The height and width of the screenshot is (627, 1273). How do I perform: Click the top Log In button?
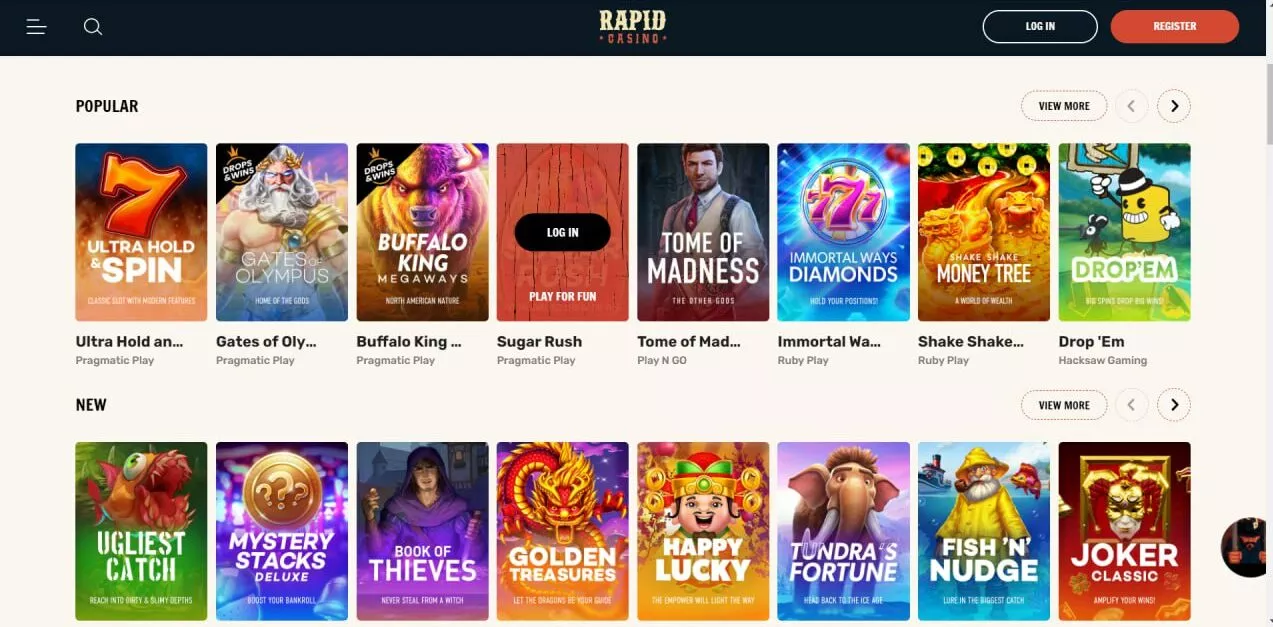coord(1040,27)
